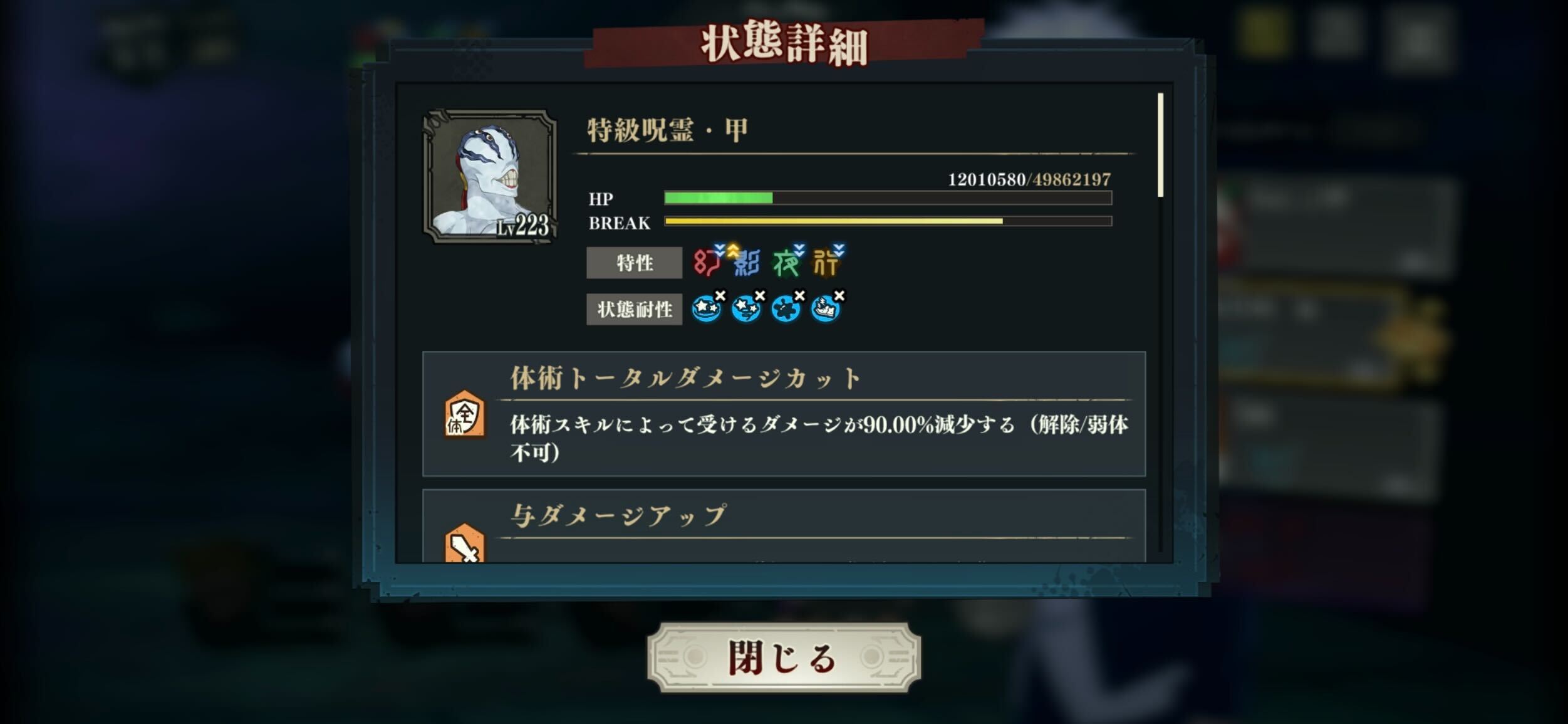Click the yellow BREAK gauge
Screen dimensions: 1568x724
point(888,221)
